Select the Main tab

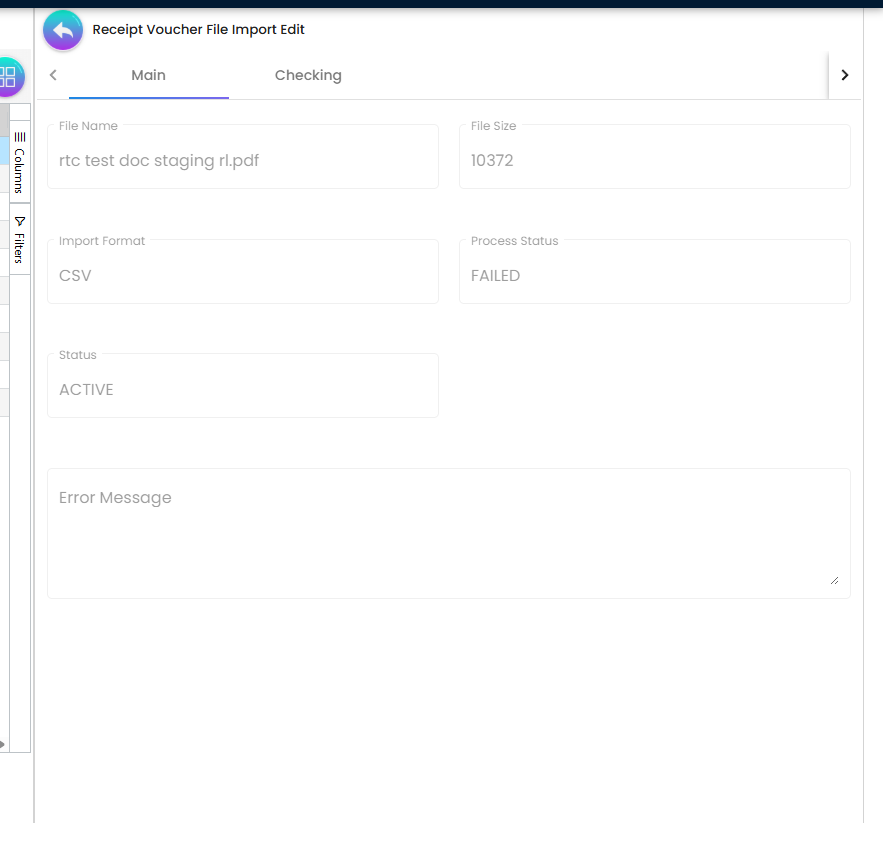point(148,75)
